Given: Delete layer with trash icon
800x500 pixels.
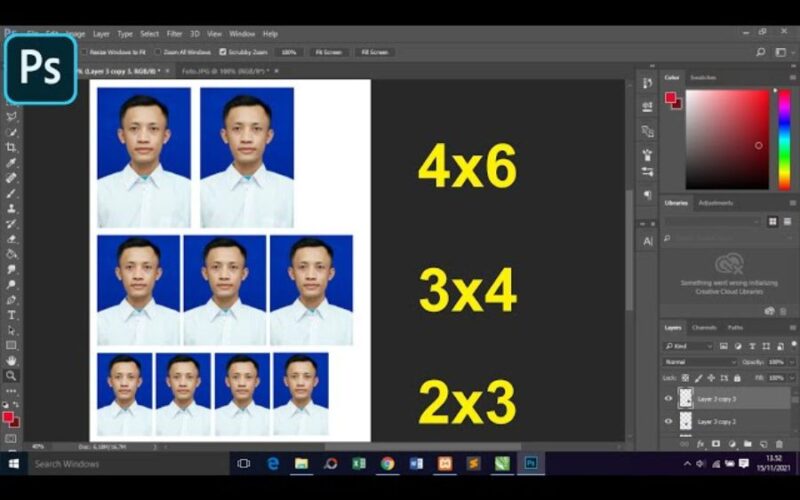Looking at the screenshot, I should tap(779, 444).
